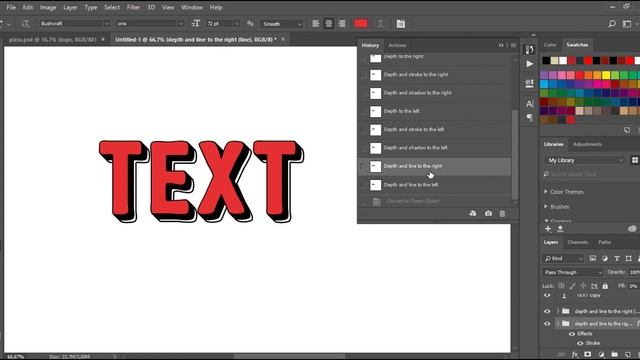The height and width of the screenshot is (360, 640).
Task: Select Depth and shadow to the left
Action: (x=434, y=148)
